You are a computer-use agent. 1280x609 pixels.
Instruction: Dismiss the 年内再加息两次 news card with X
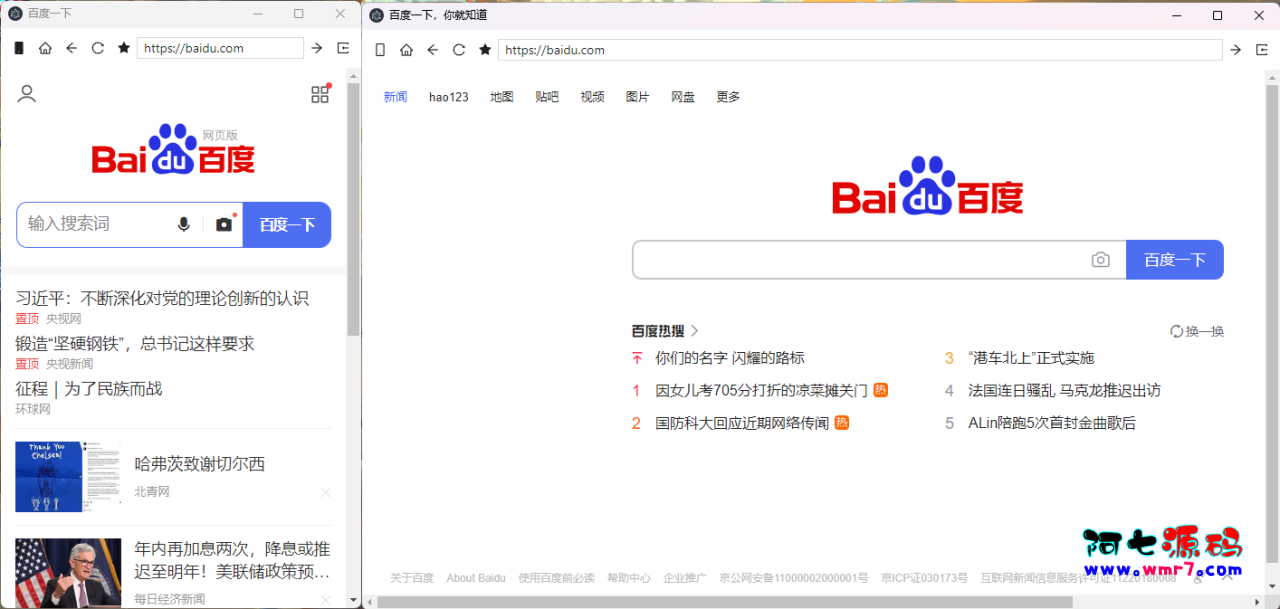(325, 599)
